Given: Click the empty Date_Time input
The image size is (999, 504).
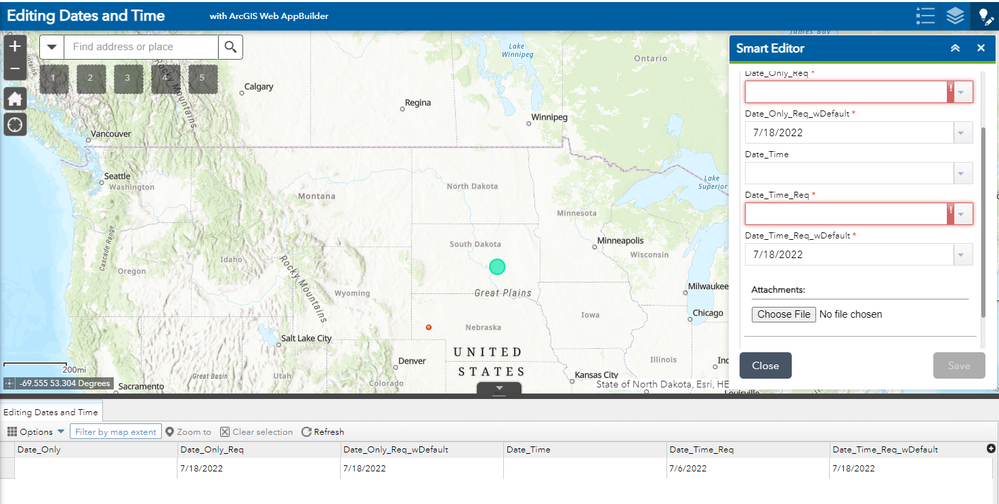Looking at the screenshot, I should [849, 173].
